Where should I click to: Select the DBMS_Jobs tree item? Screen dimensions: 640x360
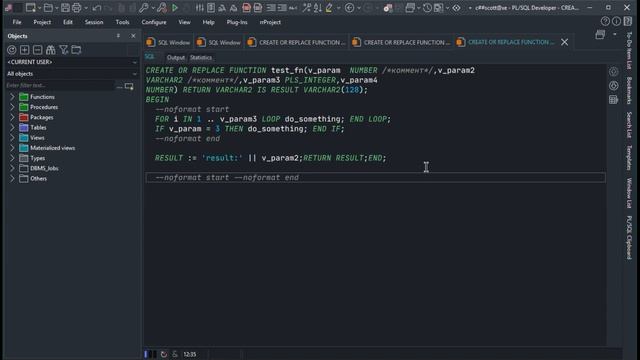coord(44,168)
